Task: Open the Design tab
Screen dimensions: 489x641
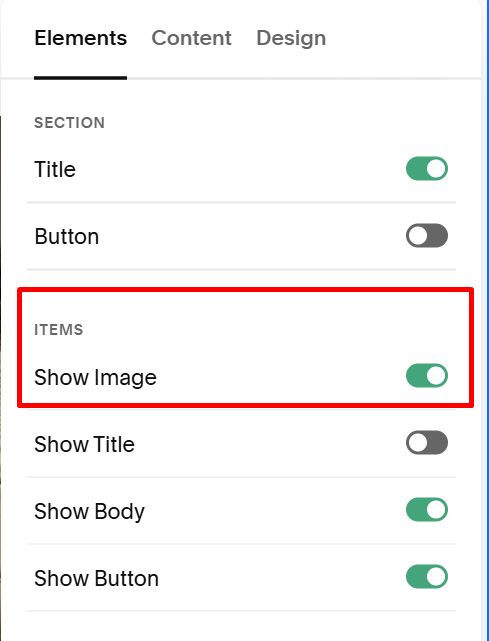Action: tap(291, 38)
